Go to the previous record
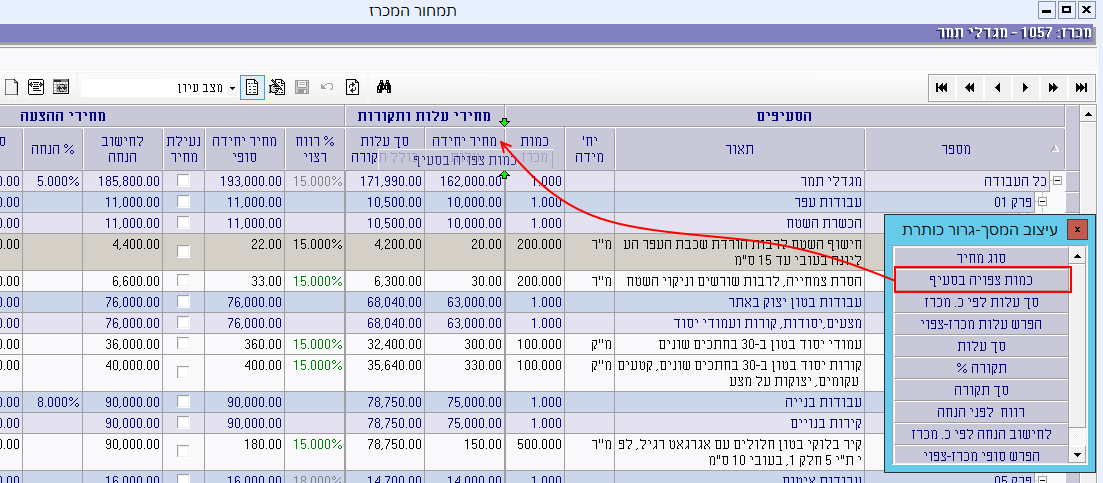The height and width of the screenshot is (483, 1103). coord(997,88)
